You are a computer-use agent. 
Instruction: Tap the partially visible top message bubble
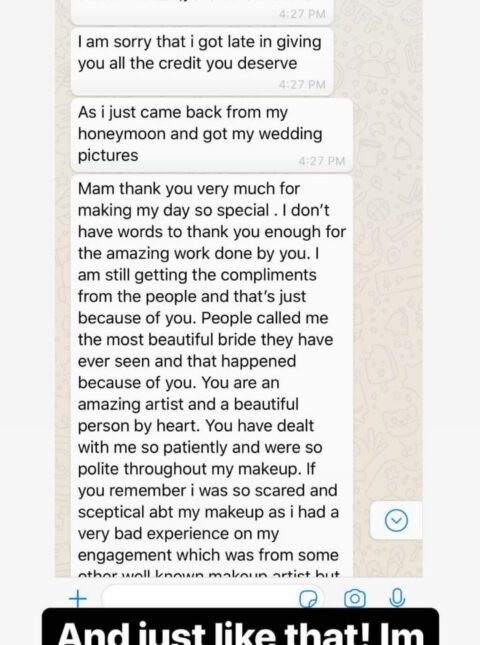pyautogui.click(x=202, y=12)
